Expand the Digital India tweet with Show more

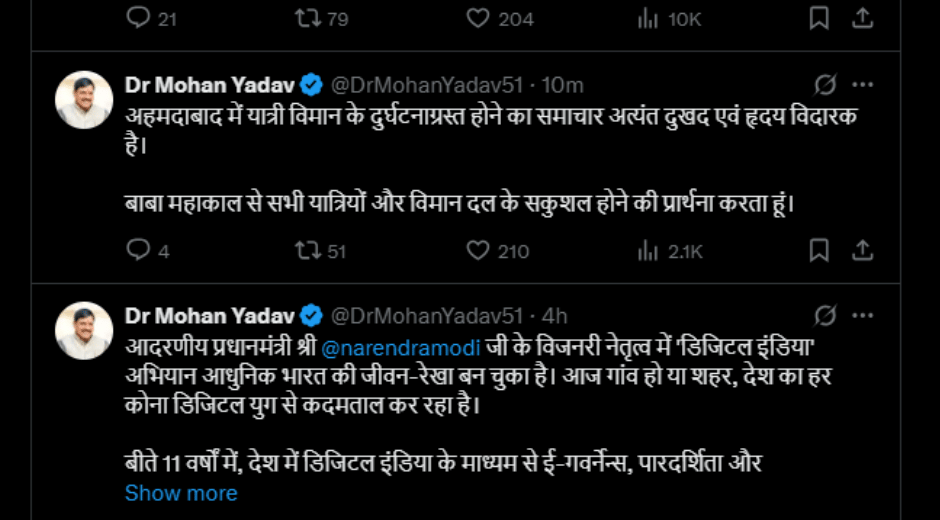[x=181, y=493]
